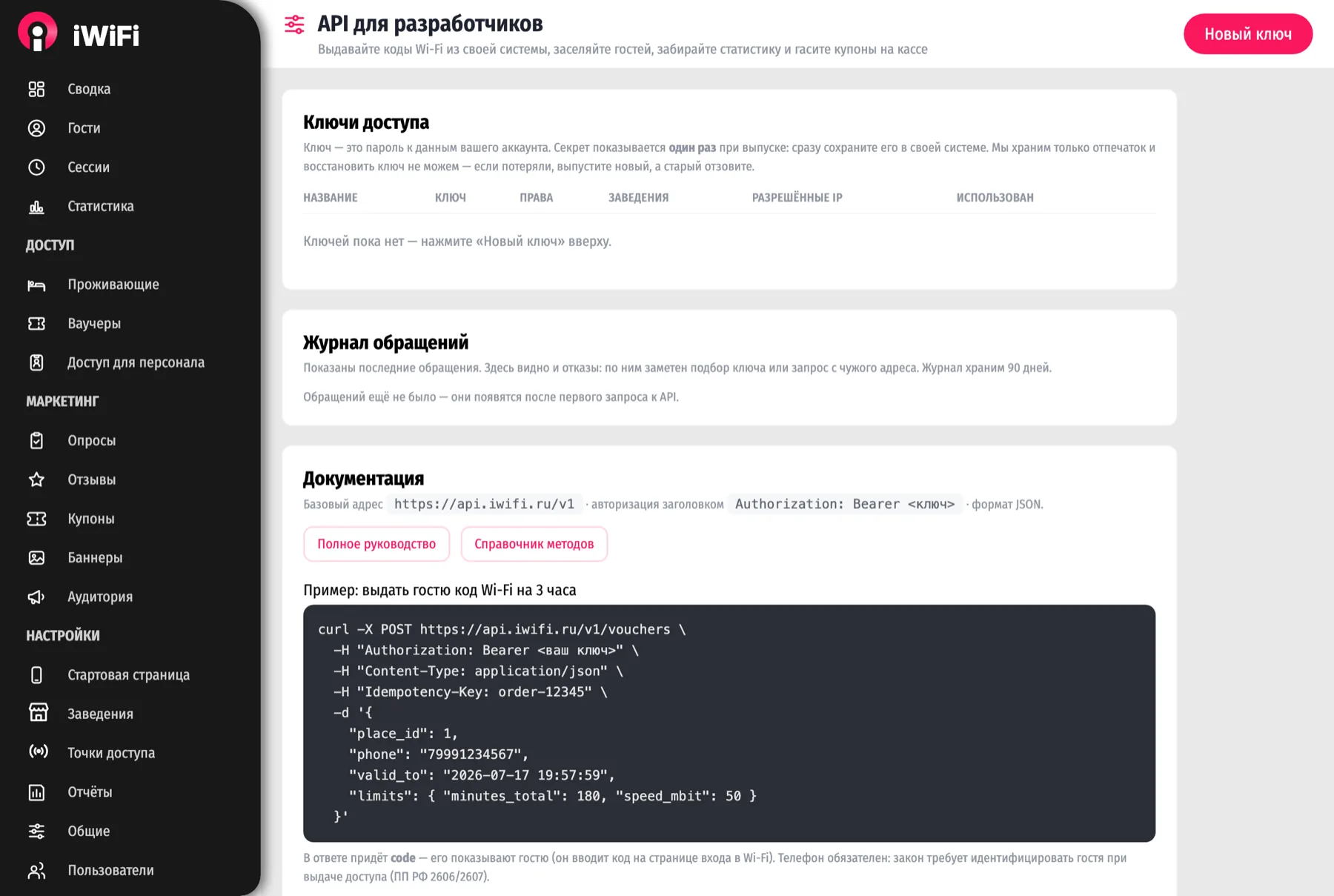Screen dimensions: 1334x896
Task: Click inside the curl example code block
Action: pos(729,723)
